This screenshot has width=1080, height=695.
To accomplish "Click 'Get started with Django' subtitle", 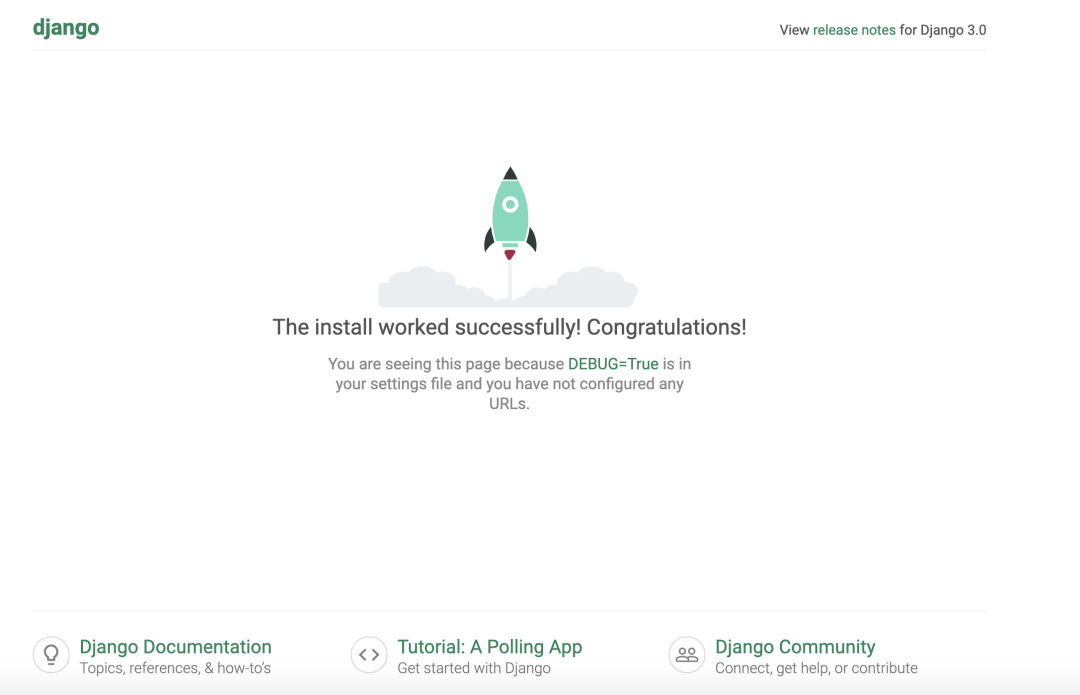I will click(474, 668).
